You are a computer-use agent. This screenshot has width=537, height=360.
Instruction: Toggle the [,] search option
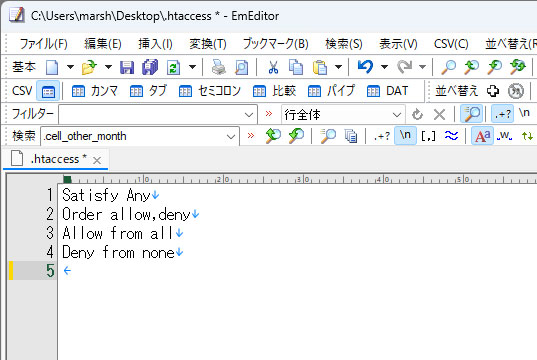click(x=428, y=136)
